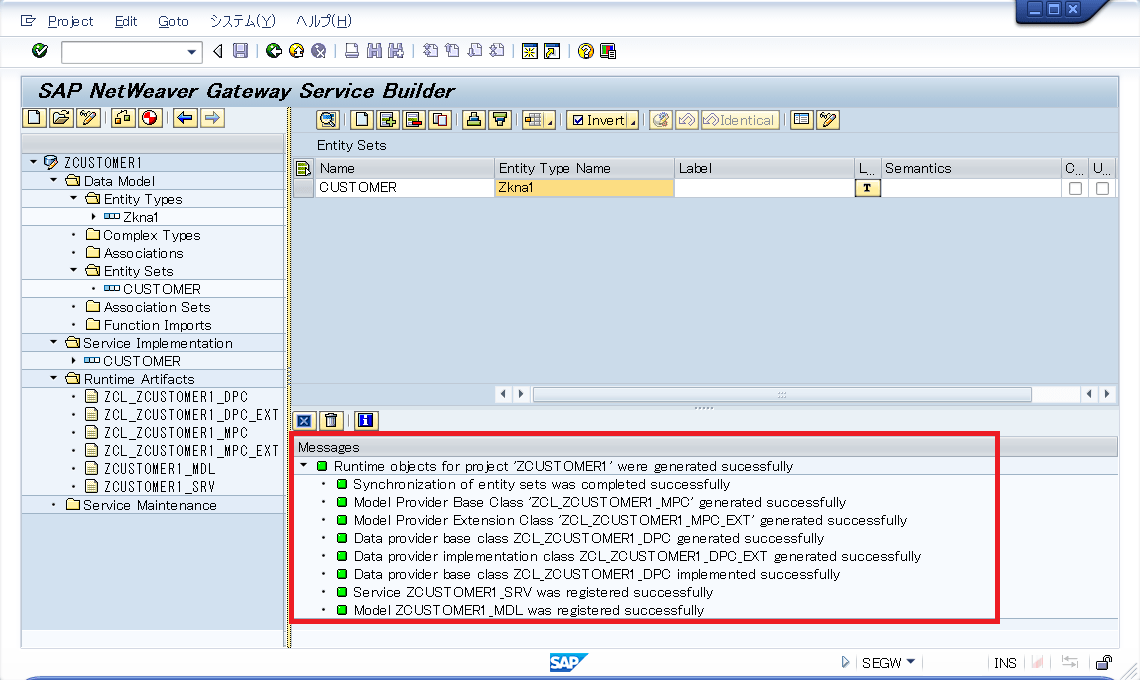Click the green checkmark Enter icon
Viewport: 1140px width, 680px height.
coord(40,51)
